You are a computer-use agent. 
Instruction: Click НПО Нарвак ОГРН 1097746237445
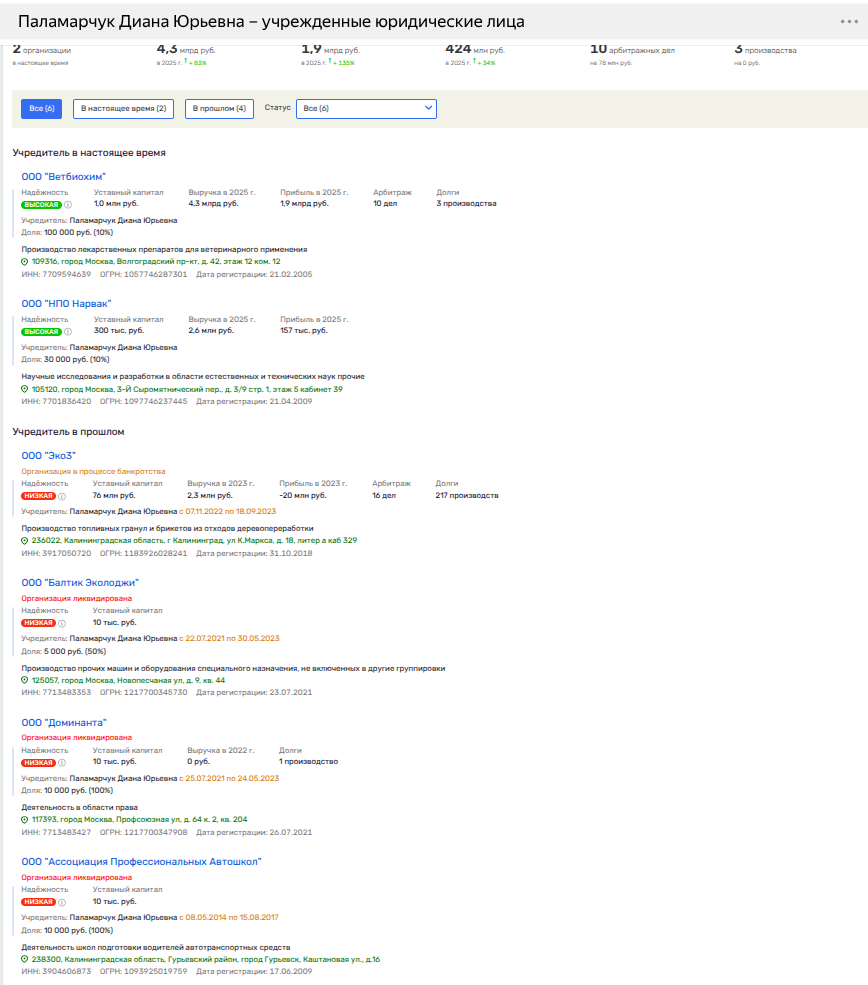point(143,401)
